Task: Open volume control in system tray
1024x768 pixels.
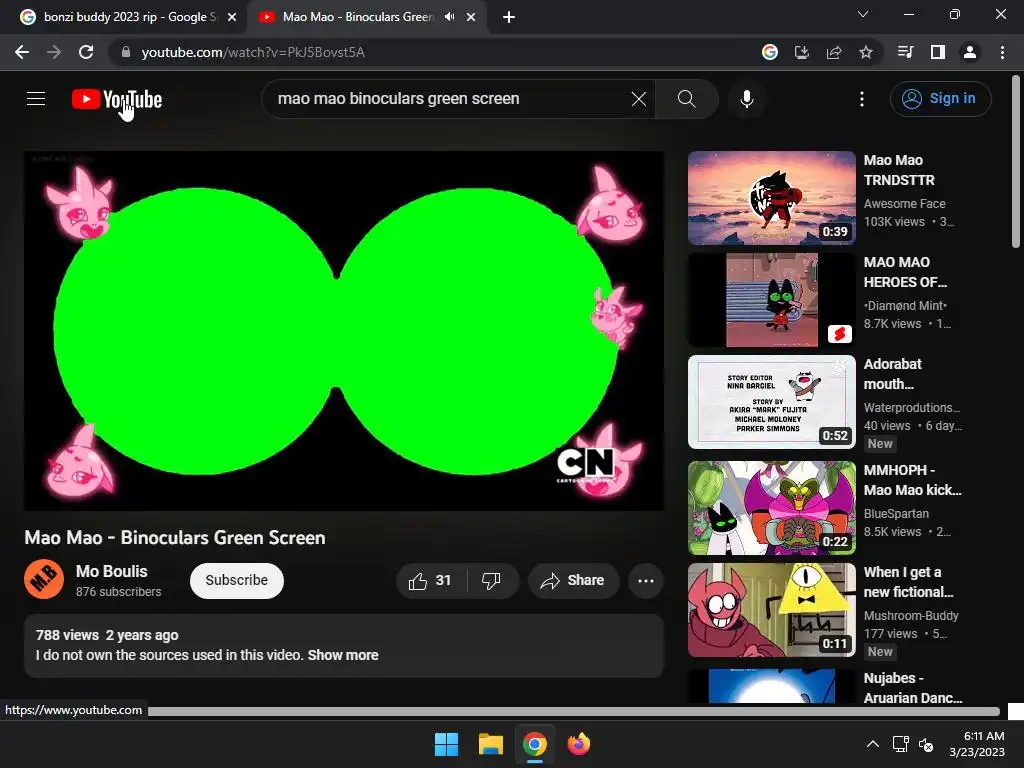Action: coord(925,744)
